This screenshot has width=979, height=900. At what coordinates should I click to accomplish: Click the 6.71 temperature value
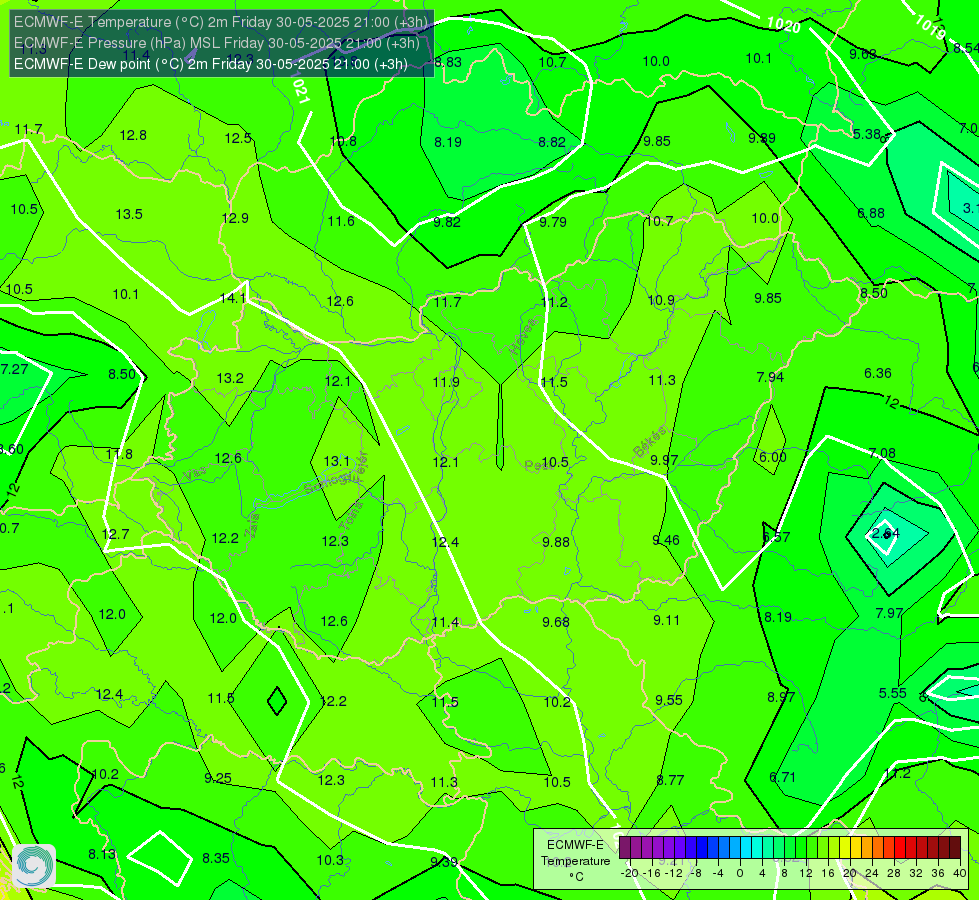pyautogui.click(x=782, y=778)
